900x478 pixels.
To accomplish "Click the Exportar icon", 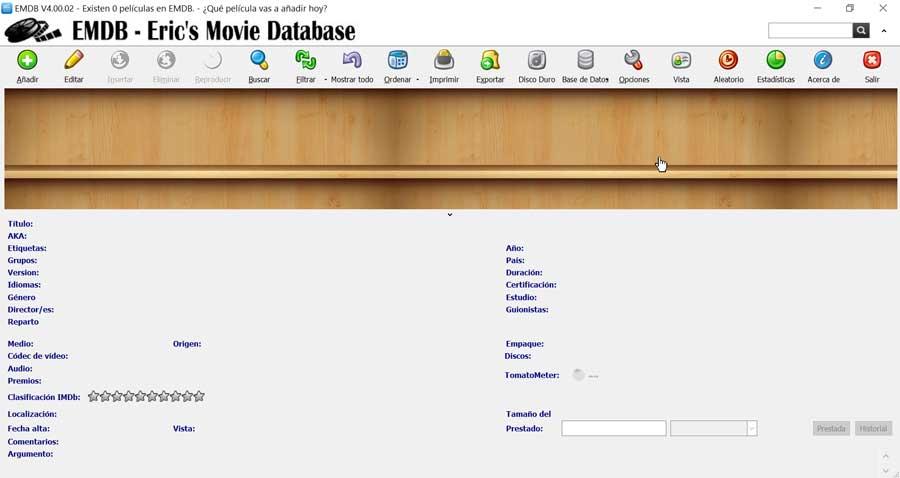I will [x=490, y=60].
